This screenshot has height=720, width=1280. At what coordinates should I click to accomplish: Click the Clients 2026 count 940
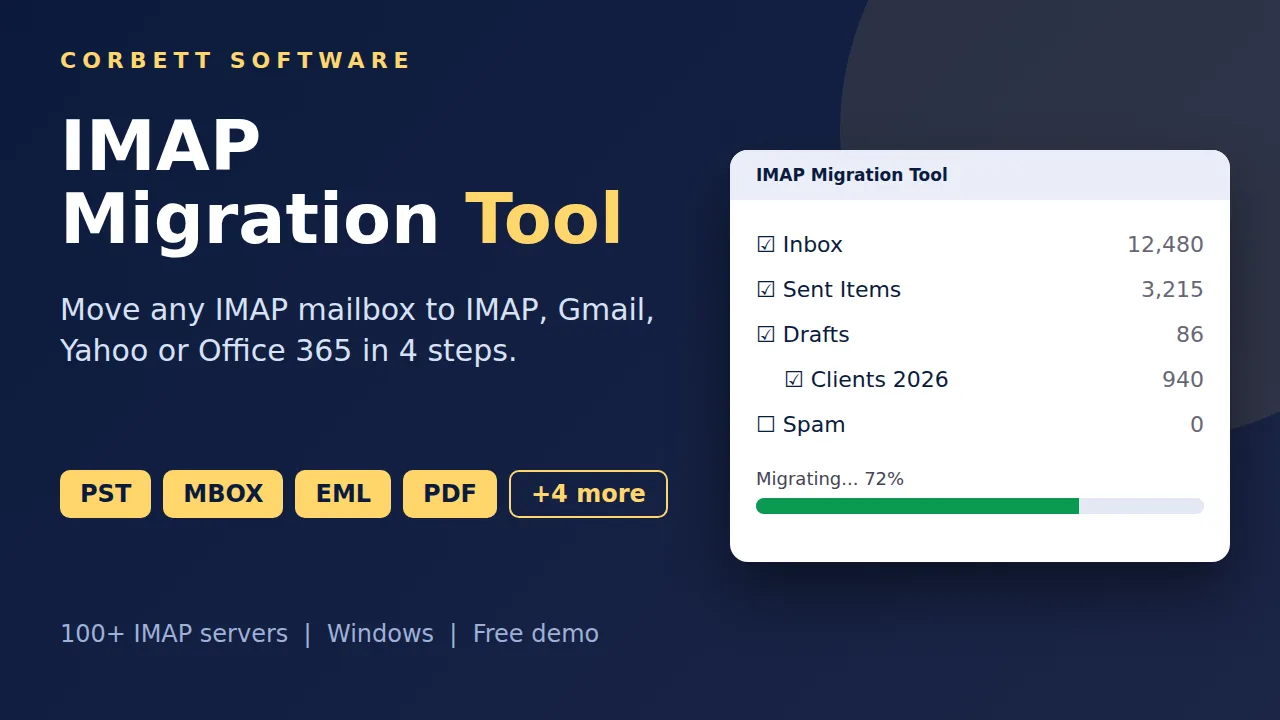(1183, 380)
